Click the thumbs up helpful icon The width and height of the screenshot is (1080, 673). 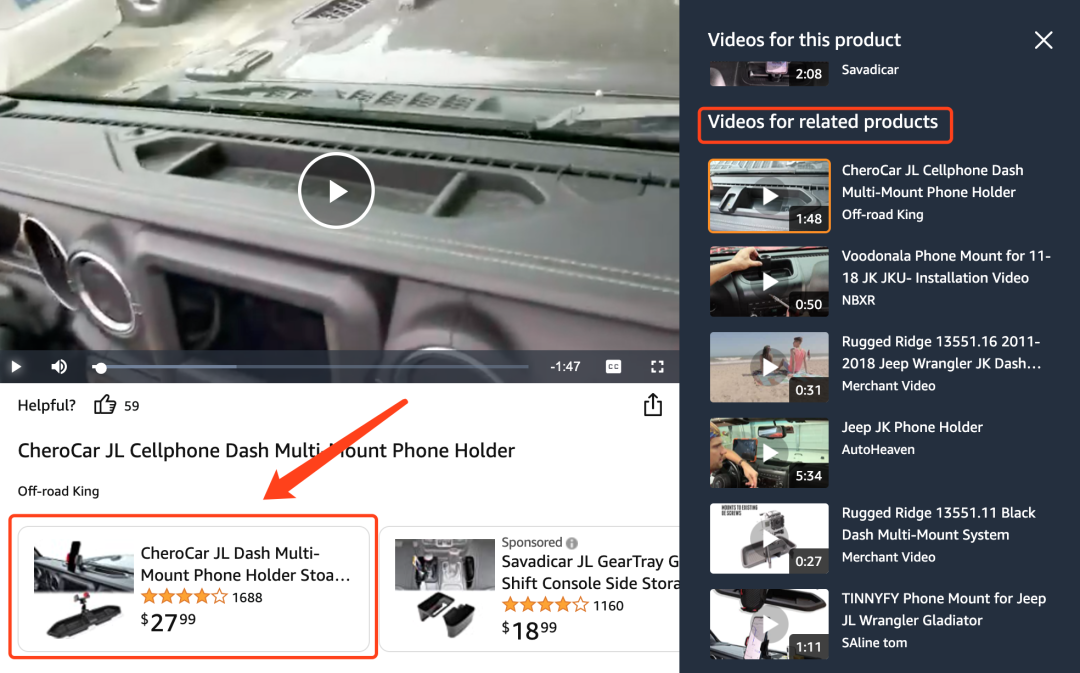pyautogui.click(x=105, y=405)
